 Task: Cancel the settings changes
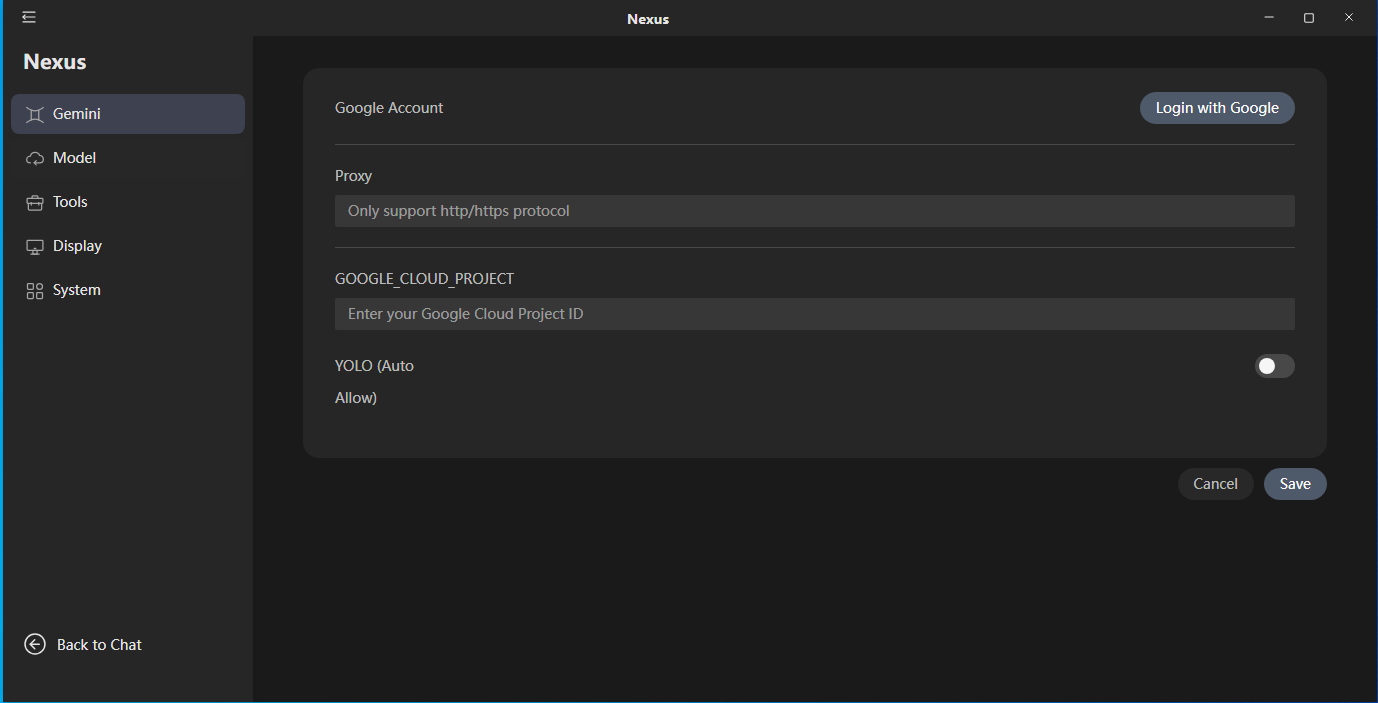1215,484
